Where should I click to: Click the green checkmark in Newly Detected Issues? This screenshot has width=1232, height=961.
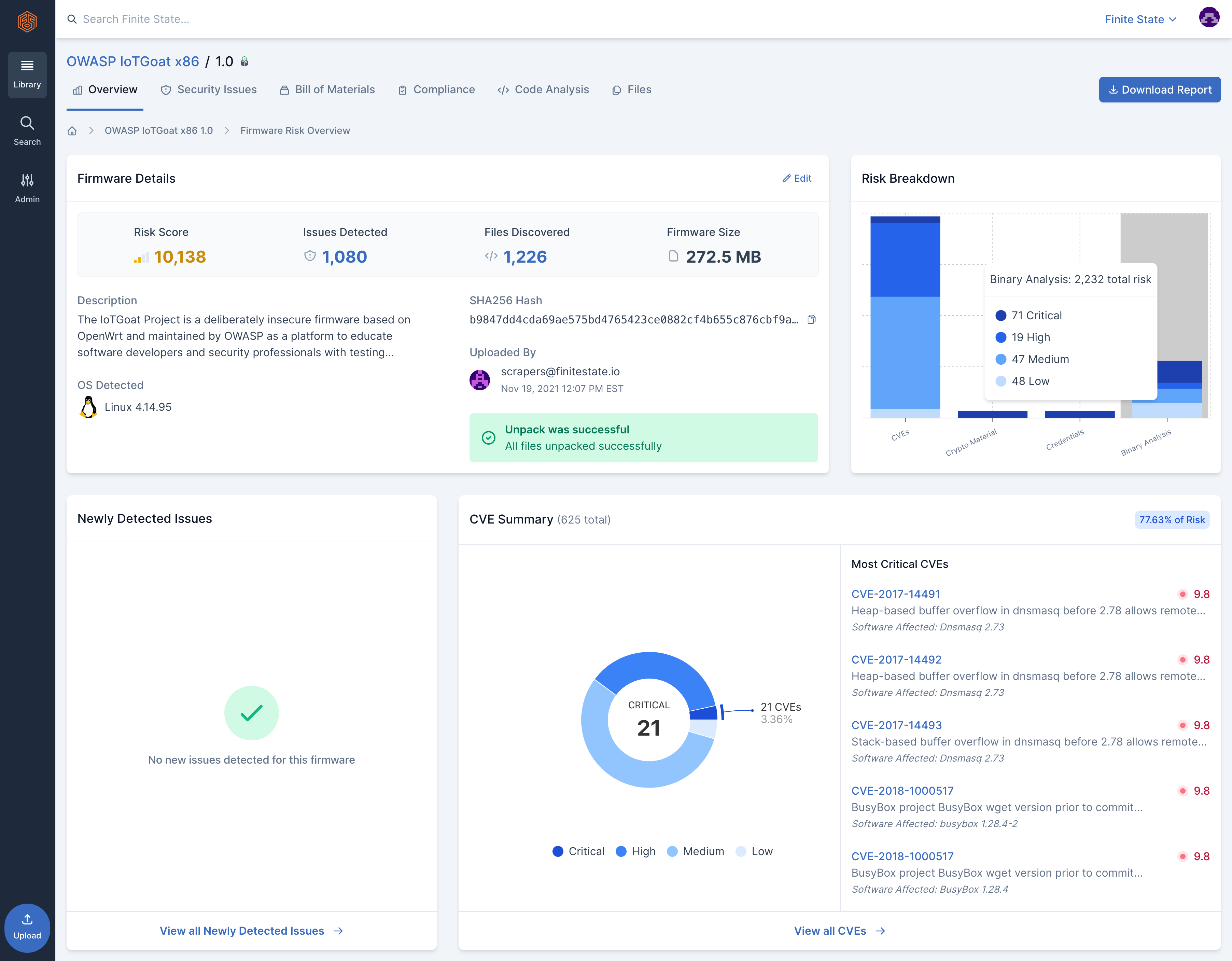[x=252, y=713]
